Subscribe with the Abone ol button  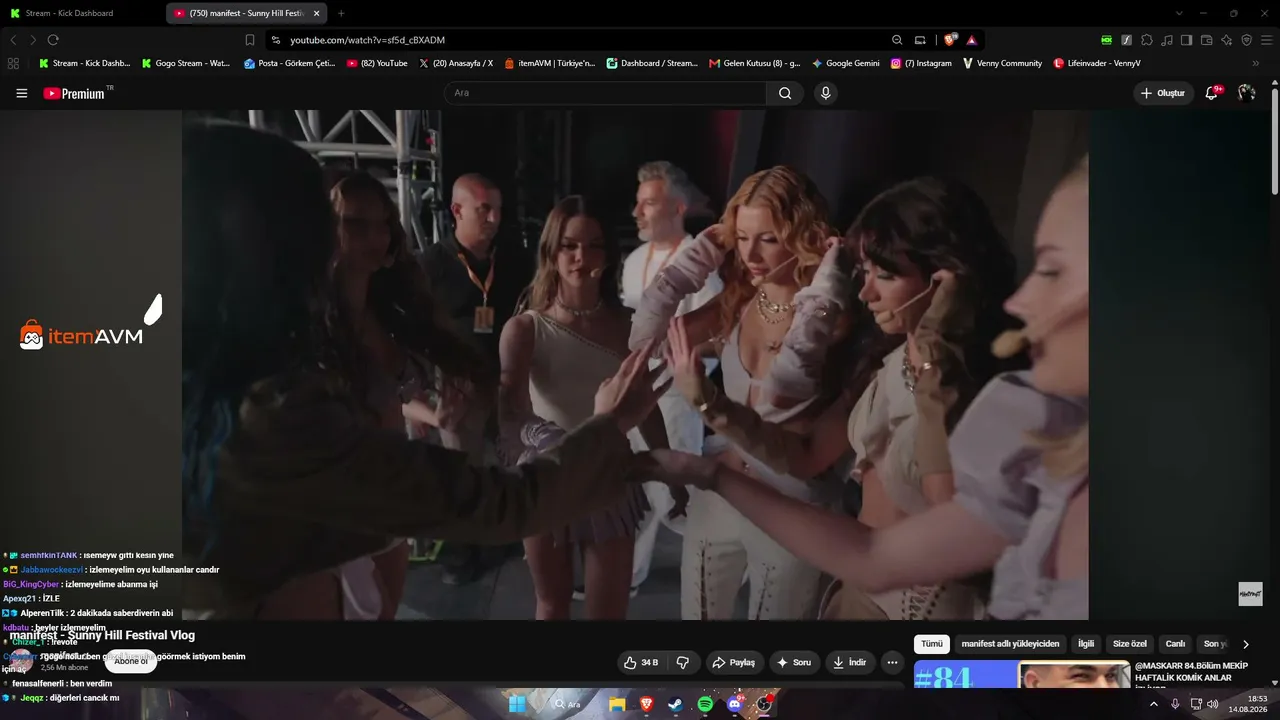pyautogui.click(x=131, y=661)
